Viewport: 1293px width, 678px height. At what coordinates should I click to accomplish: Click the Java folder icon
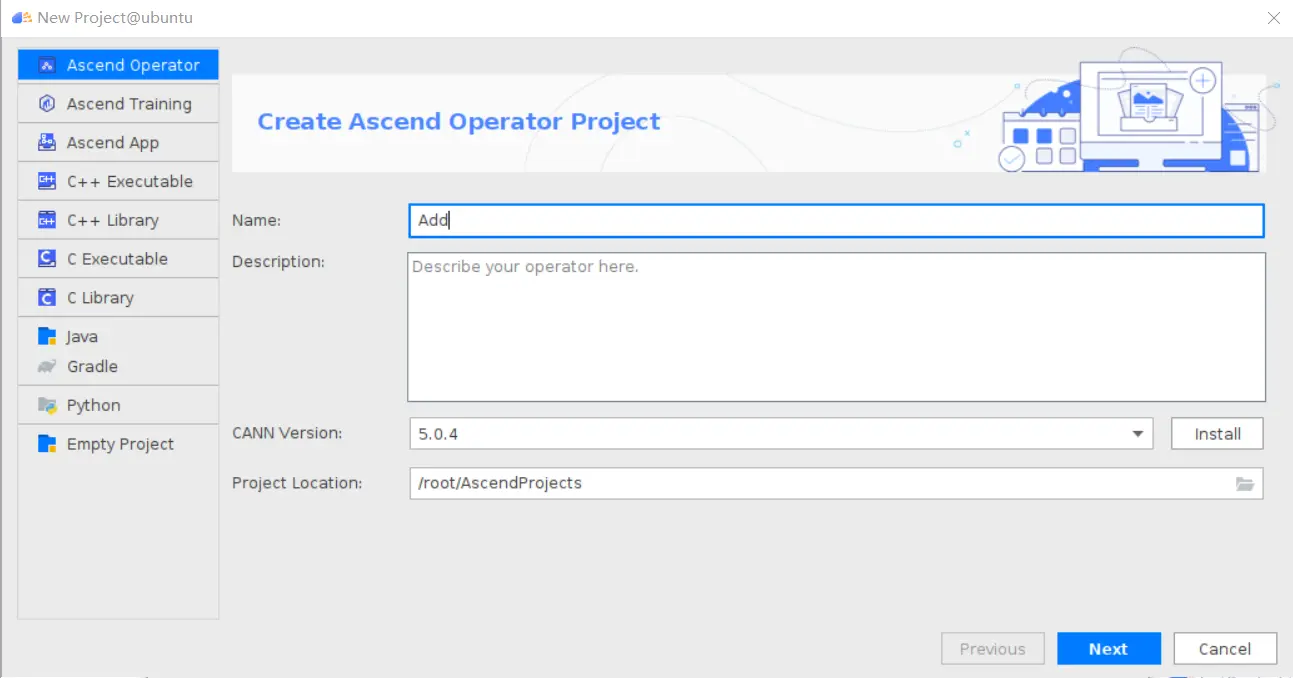pyautogui.click(x=46, y=337)
